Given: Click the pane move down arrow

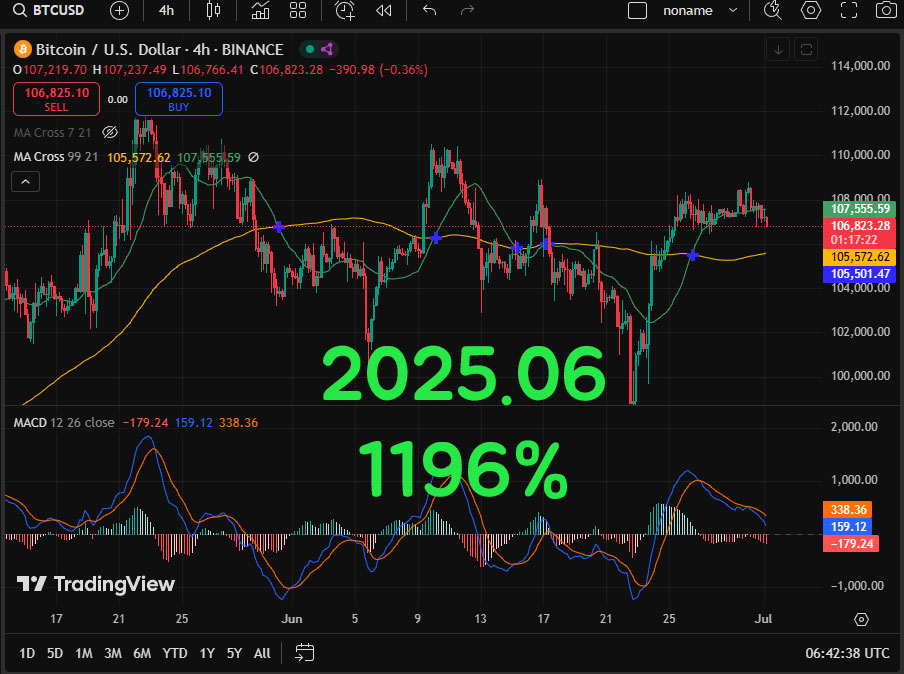Looking at the screenshot, I should pyautogui.click(x=778, y=50).
